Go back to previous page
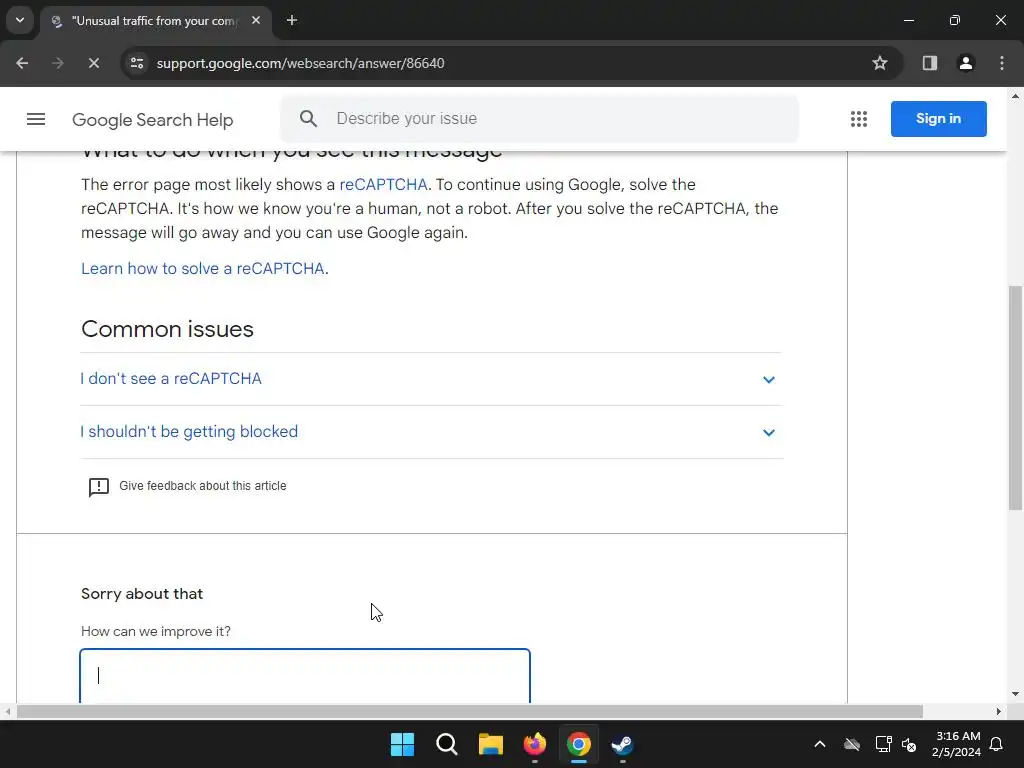This screenshot has width=1024, height=768. 22,63
